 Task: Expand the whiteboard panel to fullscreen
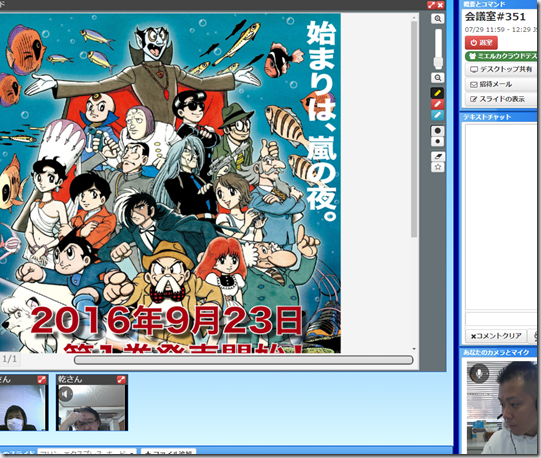point(431,5)
